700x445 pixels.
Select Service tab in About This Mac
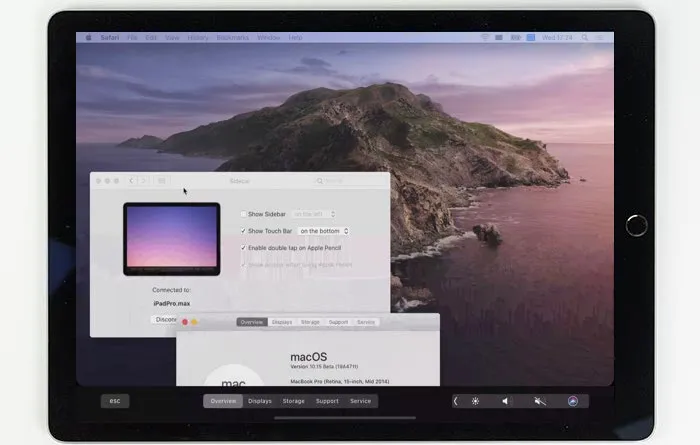(366, 322)
